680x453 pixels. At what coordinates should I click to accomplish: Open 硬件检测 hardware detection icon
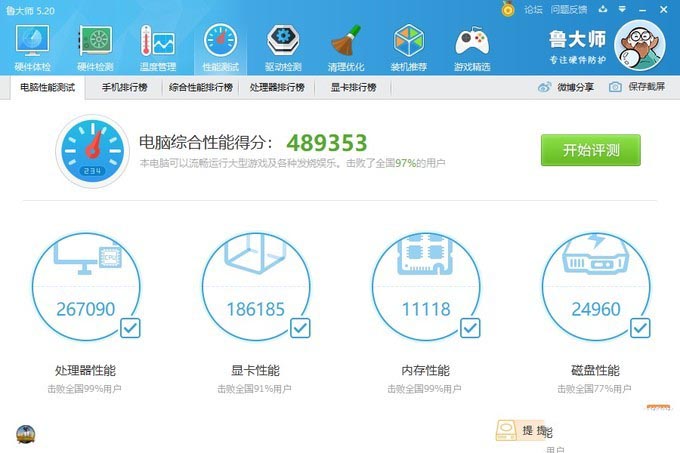click(x=95, y=40)
